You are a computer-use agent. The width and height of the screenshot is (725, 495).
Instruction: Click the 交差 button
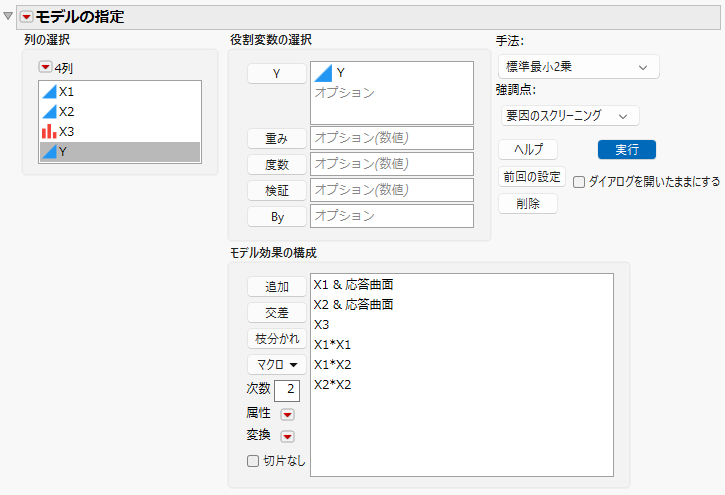pos(276,312)
